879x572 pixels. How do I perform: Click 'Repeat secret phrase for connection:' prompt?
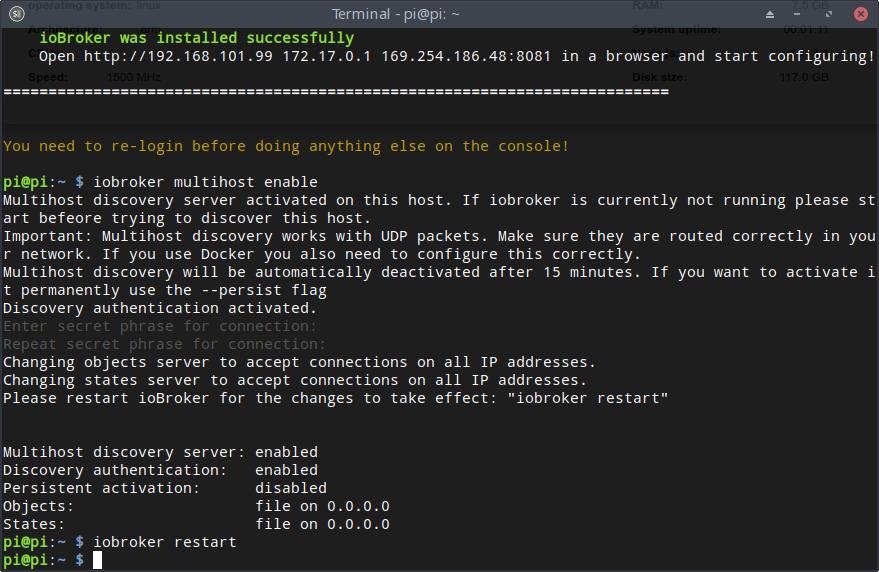(x=164, y=344)
